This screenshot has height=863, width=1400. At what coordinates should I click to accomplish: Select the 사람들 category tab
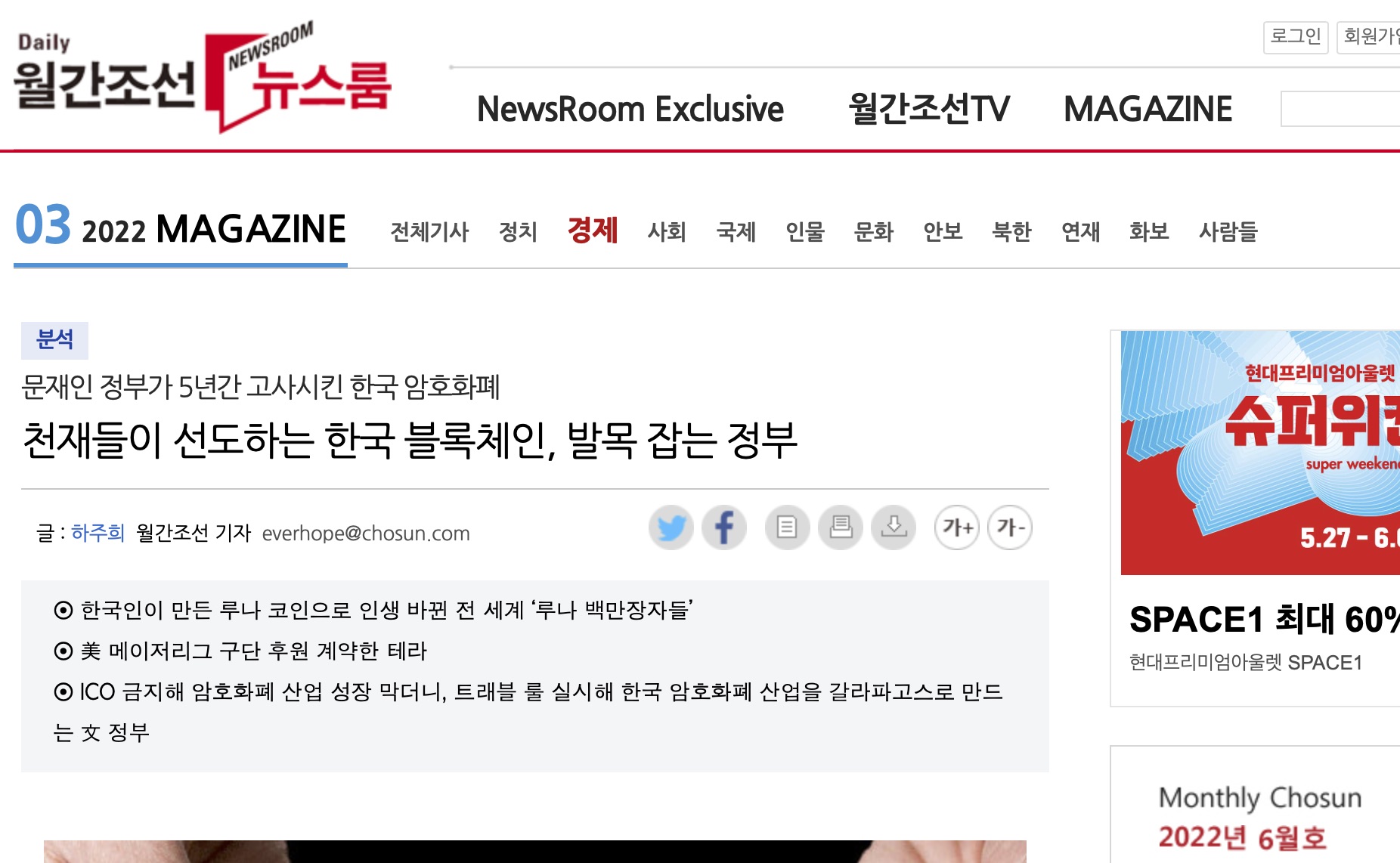1228,231
